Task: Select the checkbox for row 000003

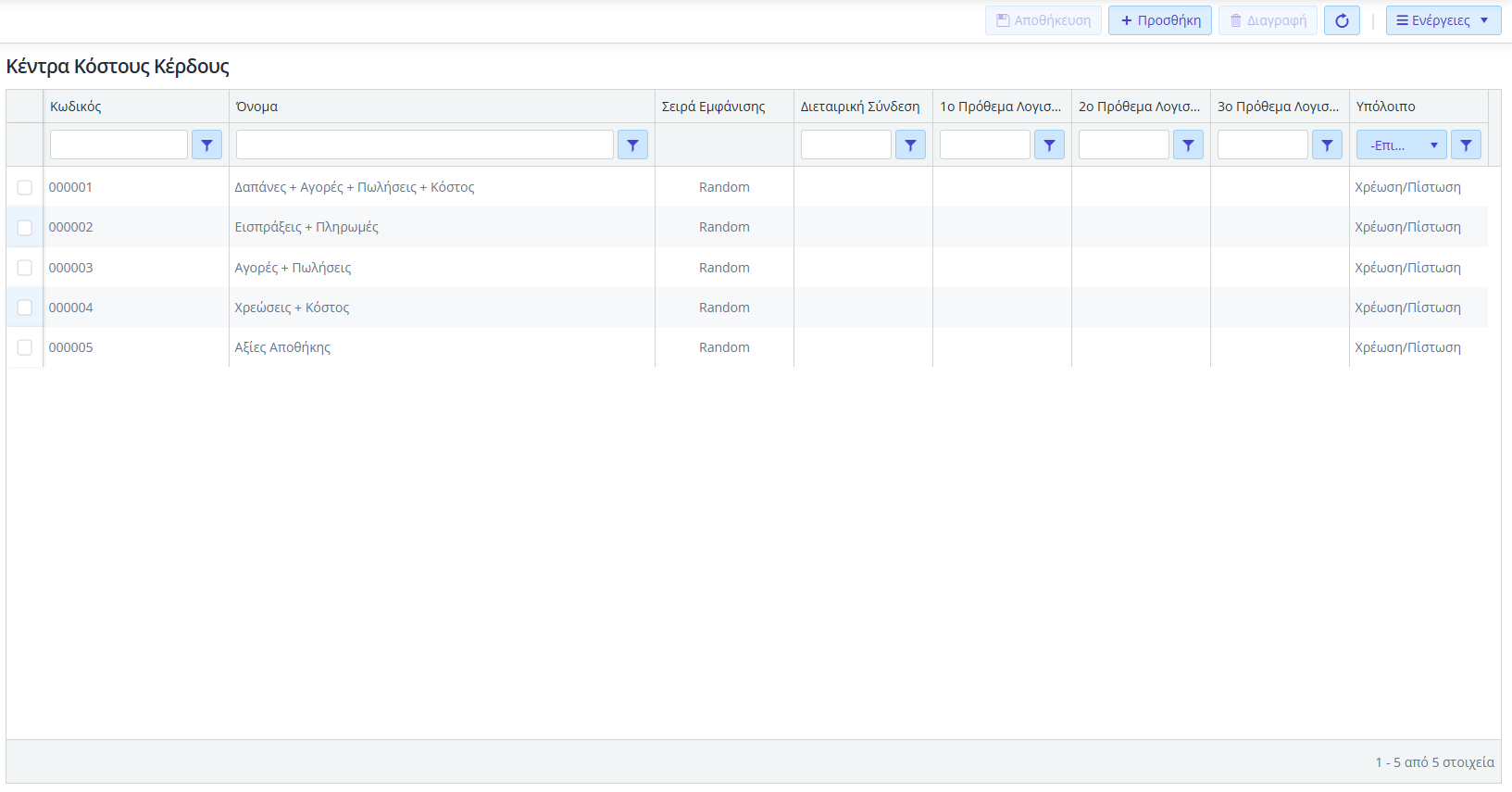Action: tap(25, 268)
